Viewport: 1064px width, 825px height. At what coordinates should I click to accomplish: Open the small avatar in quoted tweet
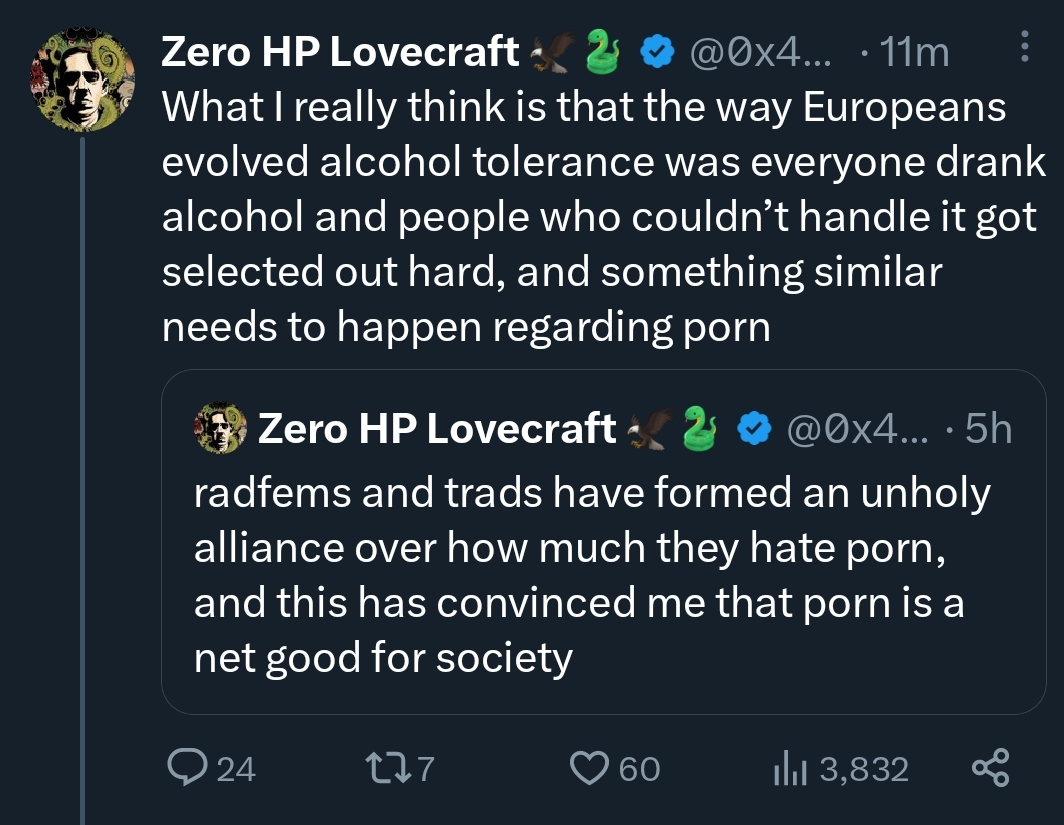point(221,428)
